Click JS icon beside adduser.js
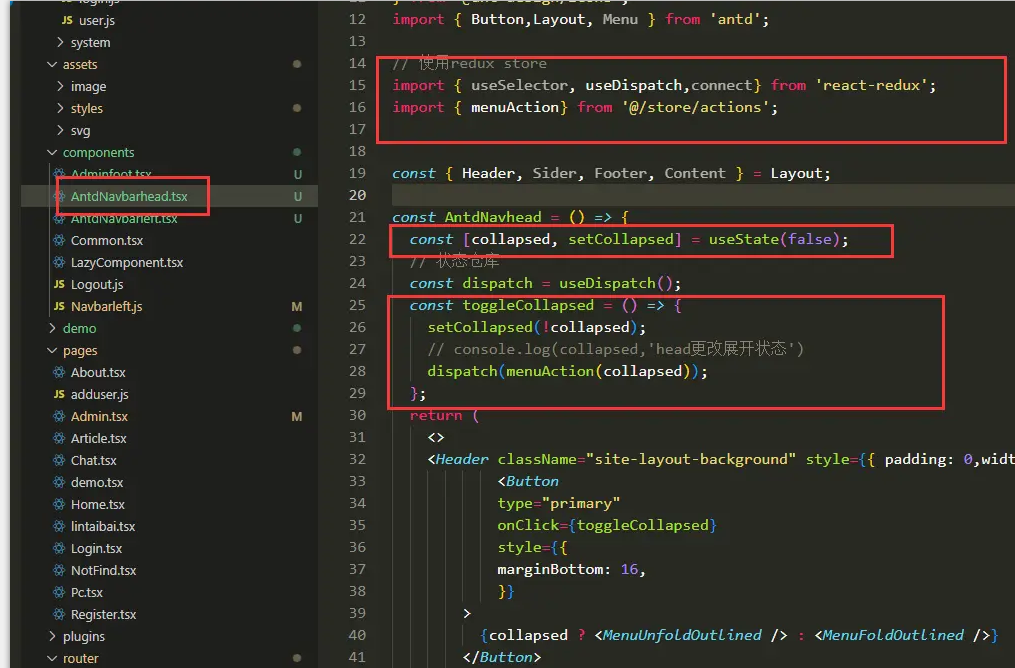Viewport: 1015px width, 668px height. pos(60,395)
